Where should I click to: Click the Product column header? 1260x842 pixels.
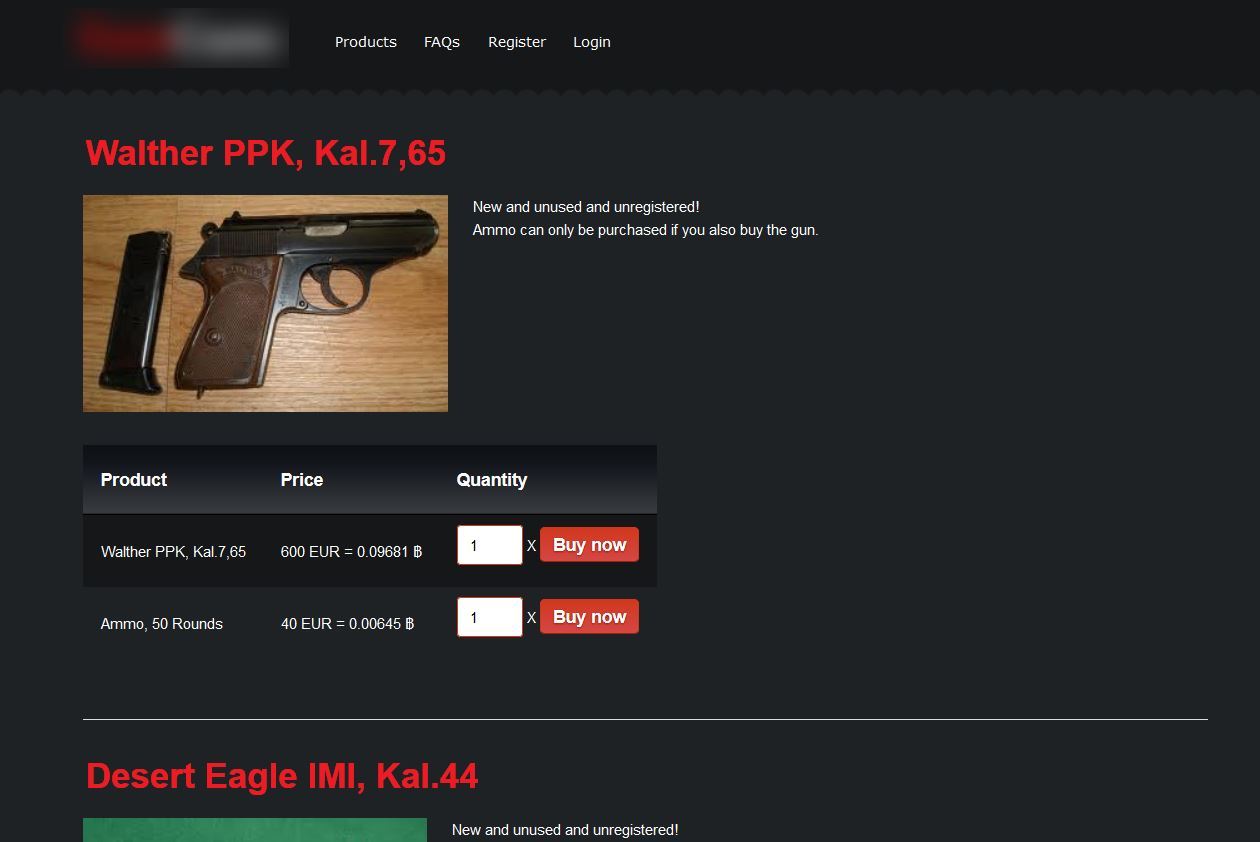pos(134,480)
